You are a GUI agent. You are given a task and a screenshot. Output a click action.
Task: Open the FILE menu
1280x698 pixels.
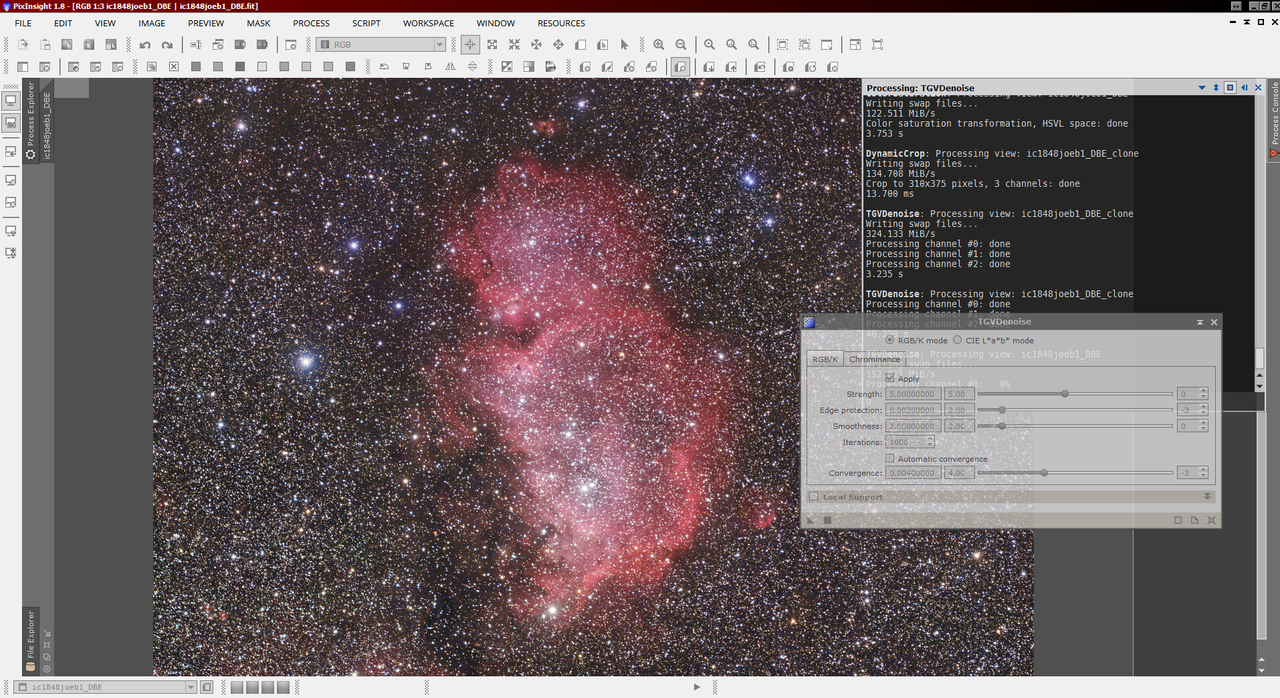pyautogui.click(x=23, y=23)
